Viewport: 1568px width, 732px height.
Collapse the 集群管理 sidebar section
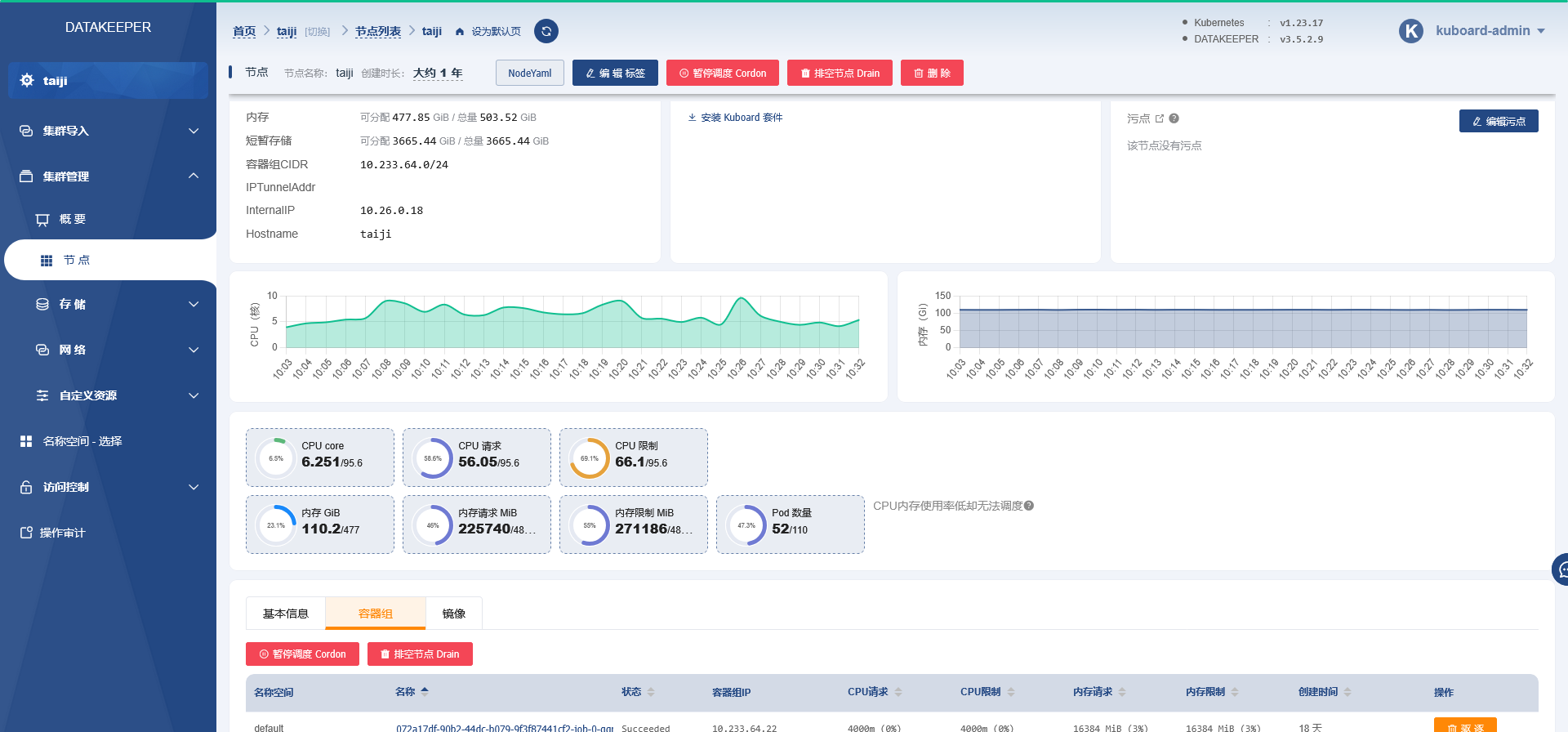[193, 176]
